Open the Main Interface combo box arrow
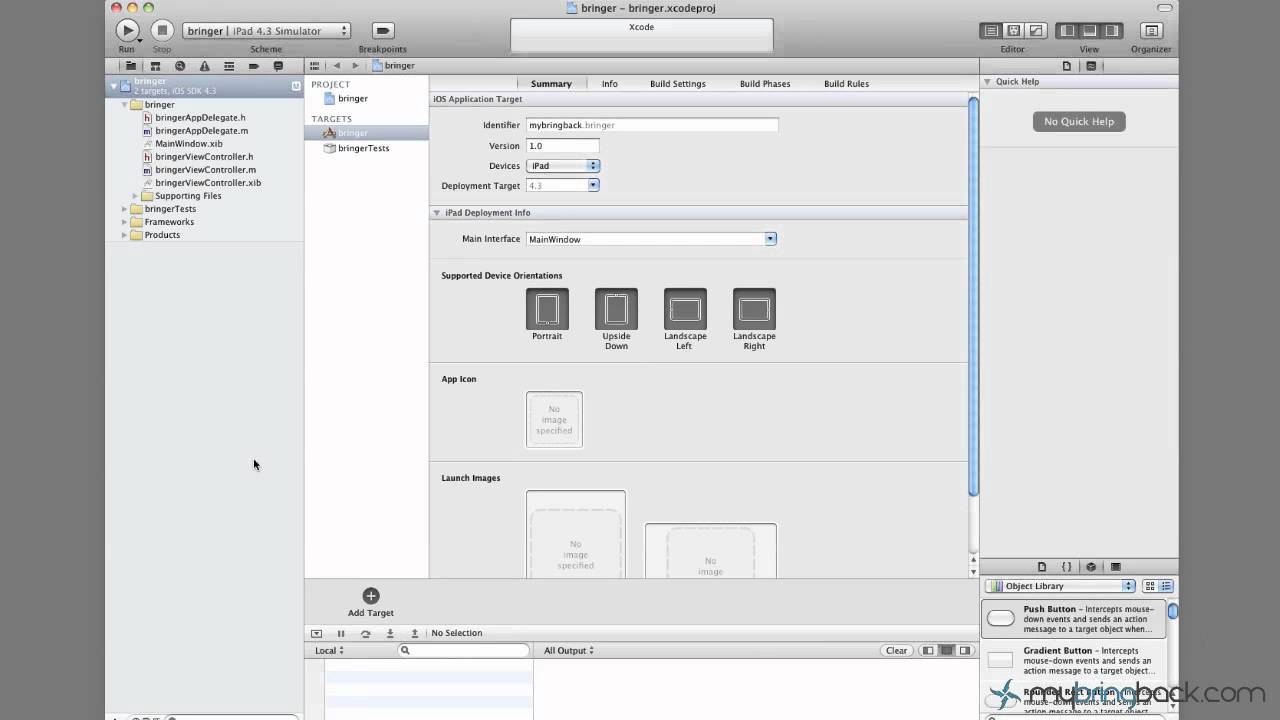 pyautogui.click(x=770, y=239)
